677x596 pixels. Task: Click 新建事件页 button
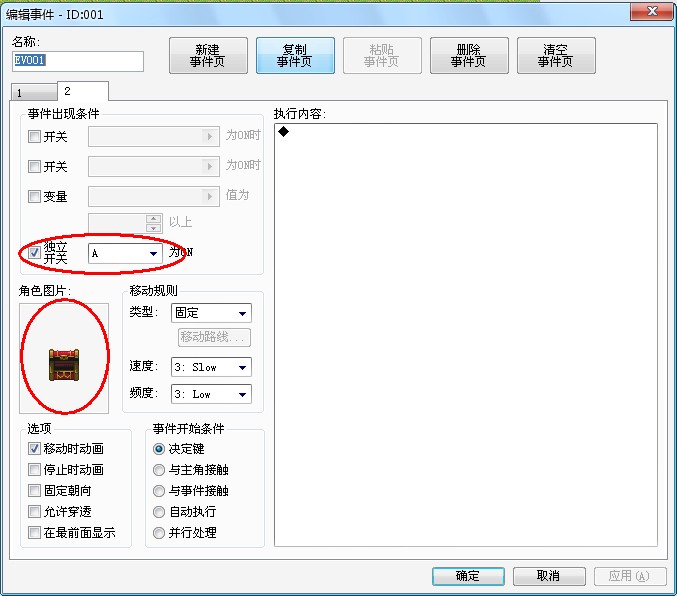tap(208, 55)
